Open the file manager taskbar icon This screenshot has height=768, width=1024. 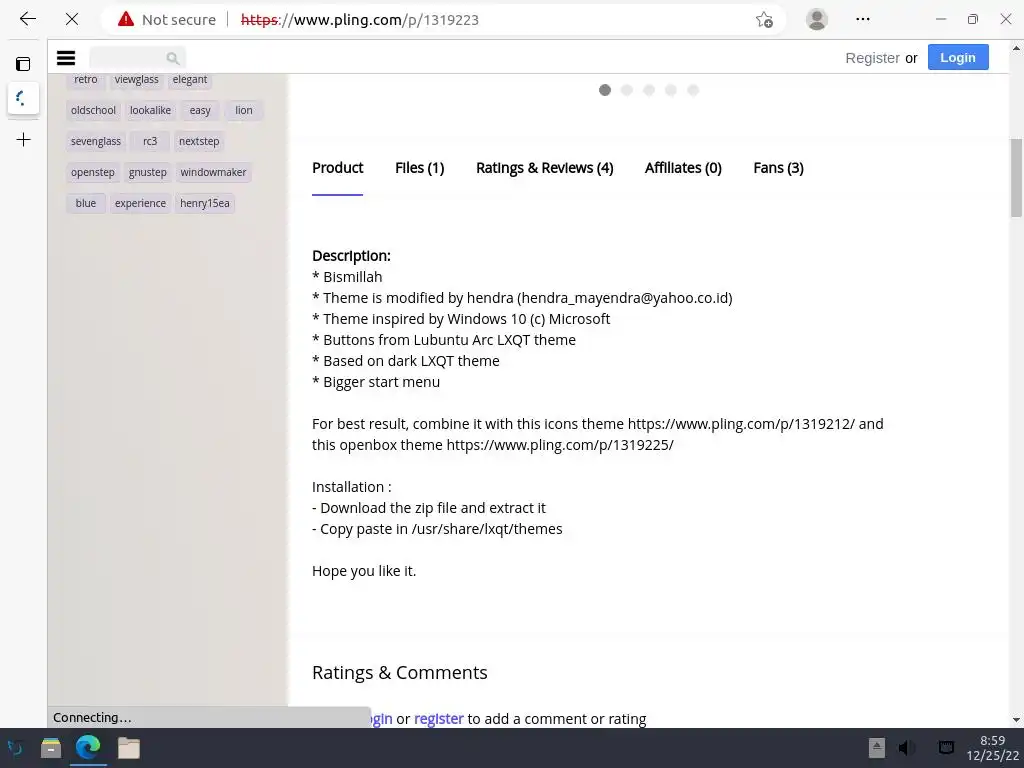(x=51, y=748)
